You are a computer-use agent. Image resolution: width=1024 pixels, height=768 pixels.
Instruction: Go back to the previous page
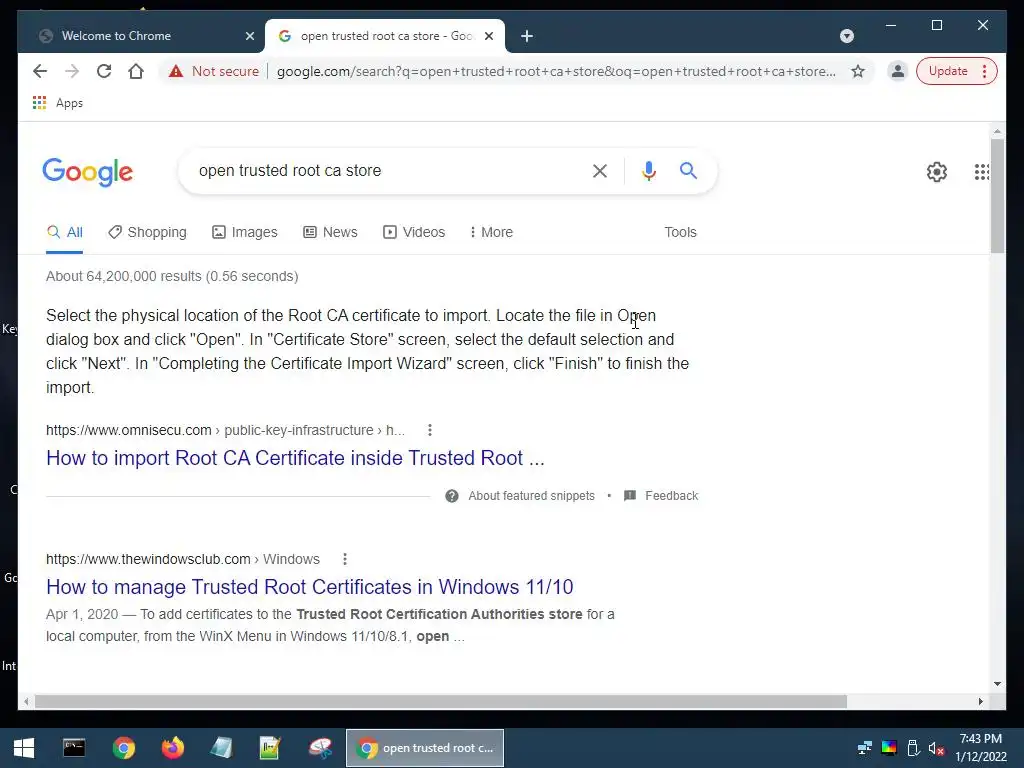coord(40,71)
